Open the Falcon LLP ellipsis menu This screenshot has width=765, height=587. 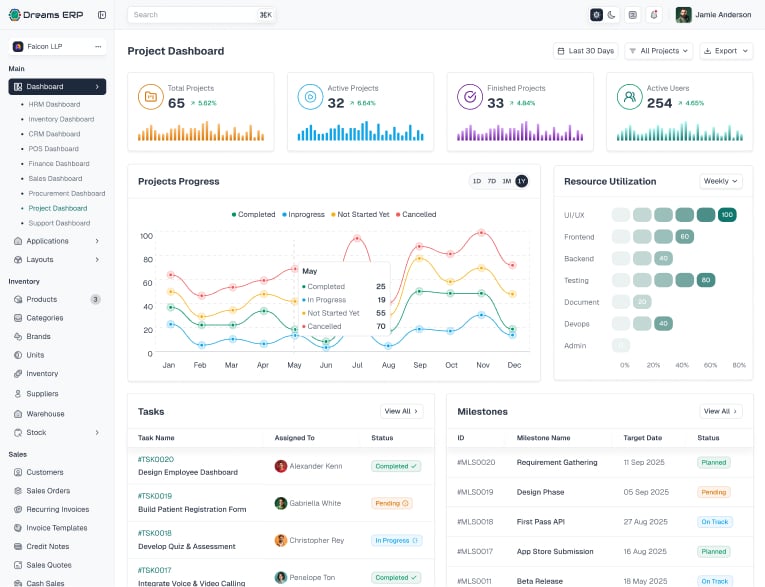click(98, 46)
